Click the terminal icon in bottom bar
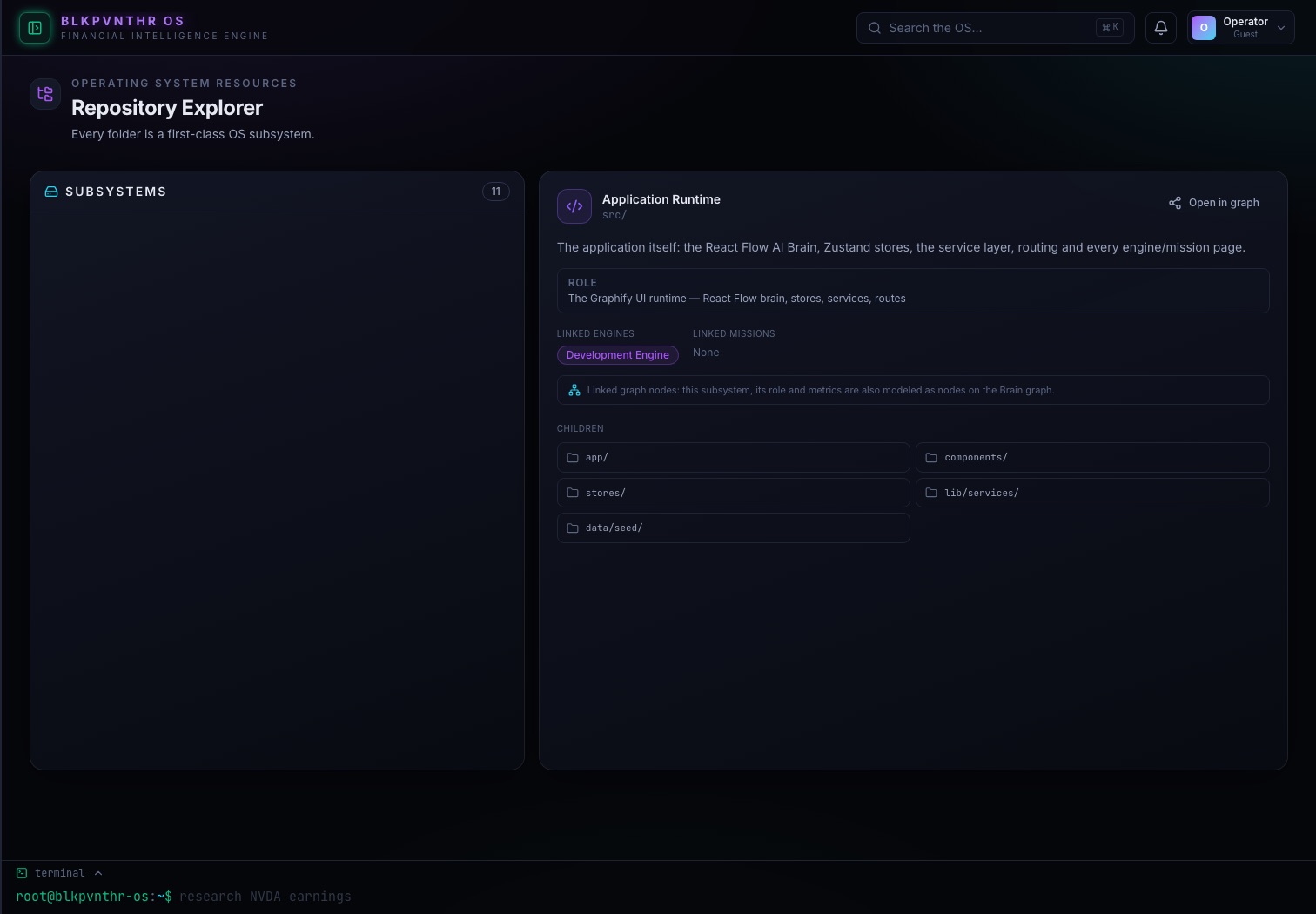 (x=22, y=873)
